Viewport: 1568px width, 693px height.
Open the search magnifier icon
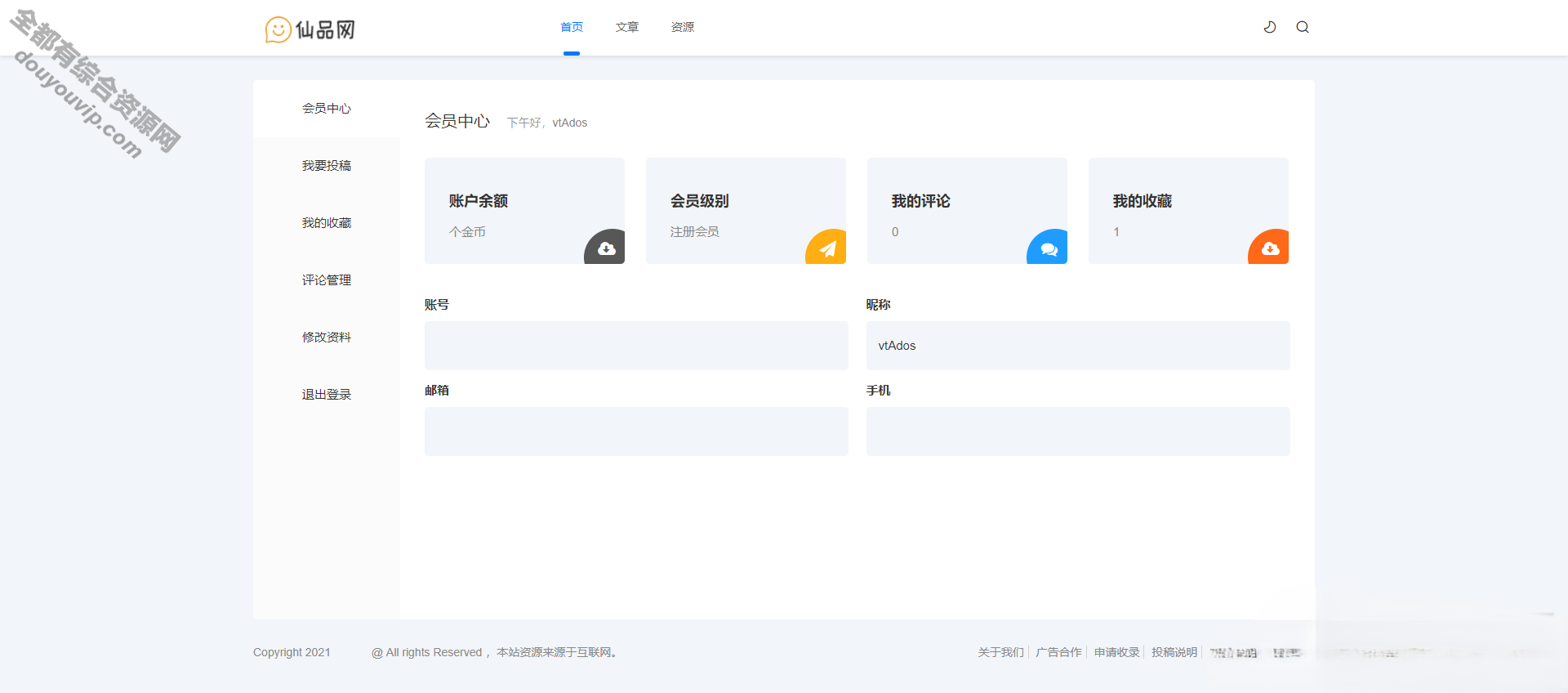pos(1303,27)
